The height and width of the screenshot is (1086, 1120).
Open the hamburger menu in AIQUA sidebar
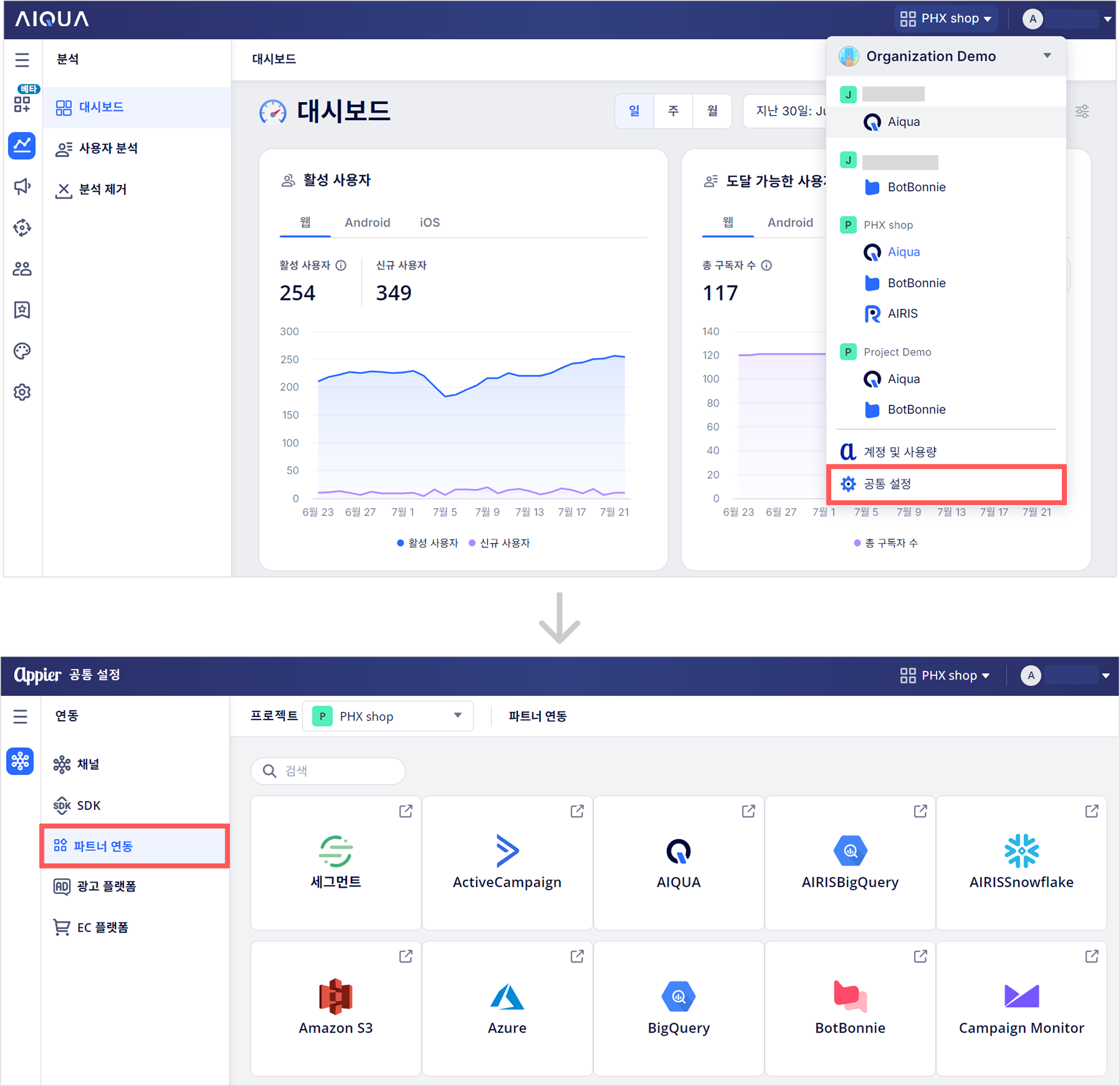pyautogui.click(x=22, y=60)
